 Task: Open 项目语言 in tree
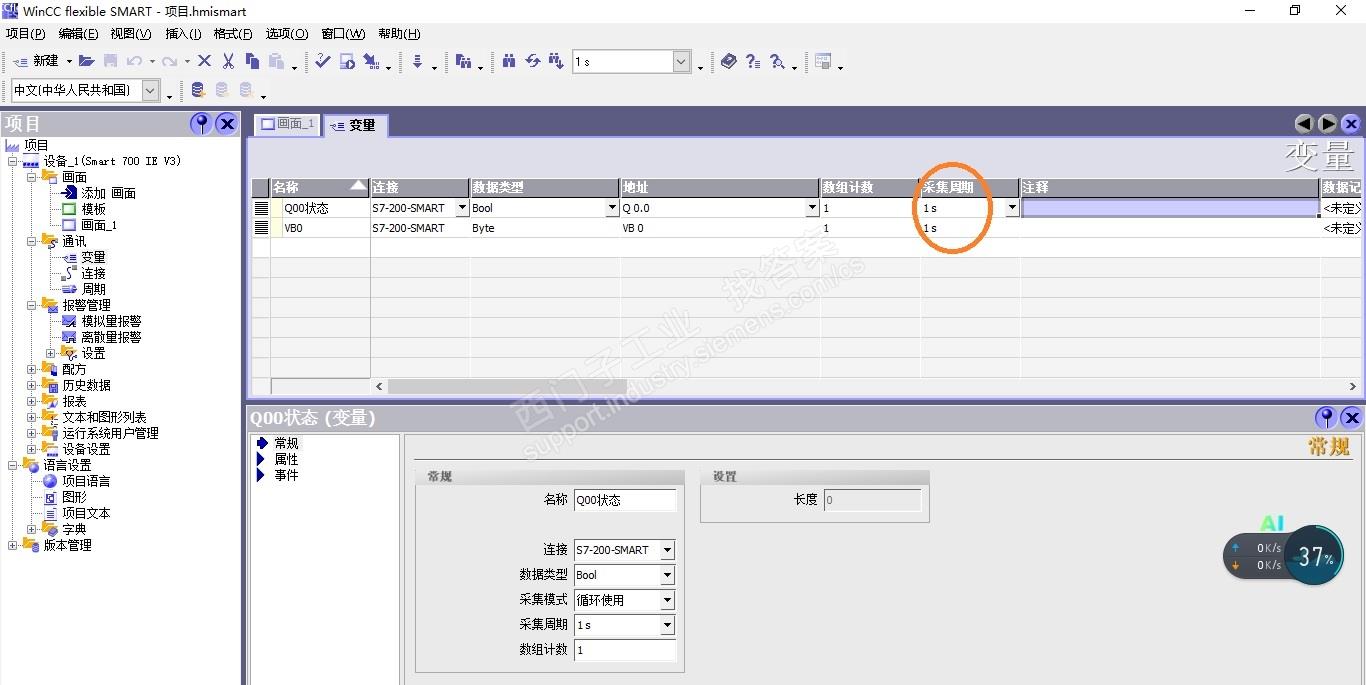pyautogui.click(x=86, y=481)
